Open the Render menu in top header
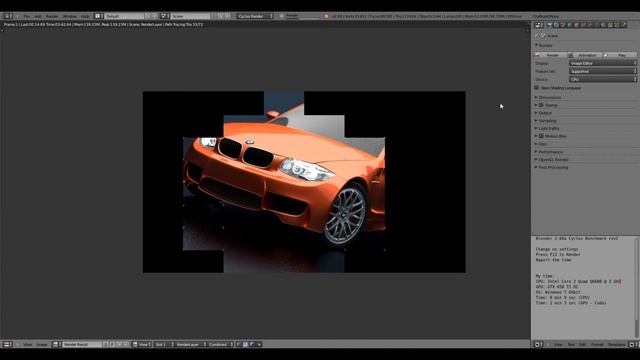640x360 pixels. click(51, 16)
